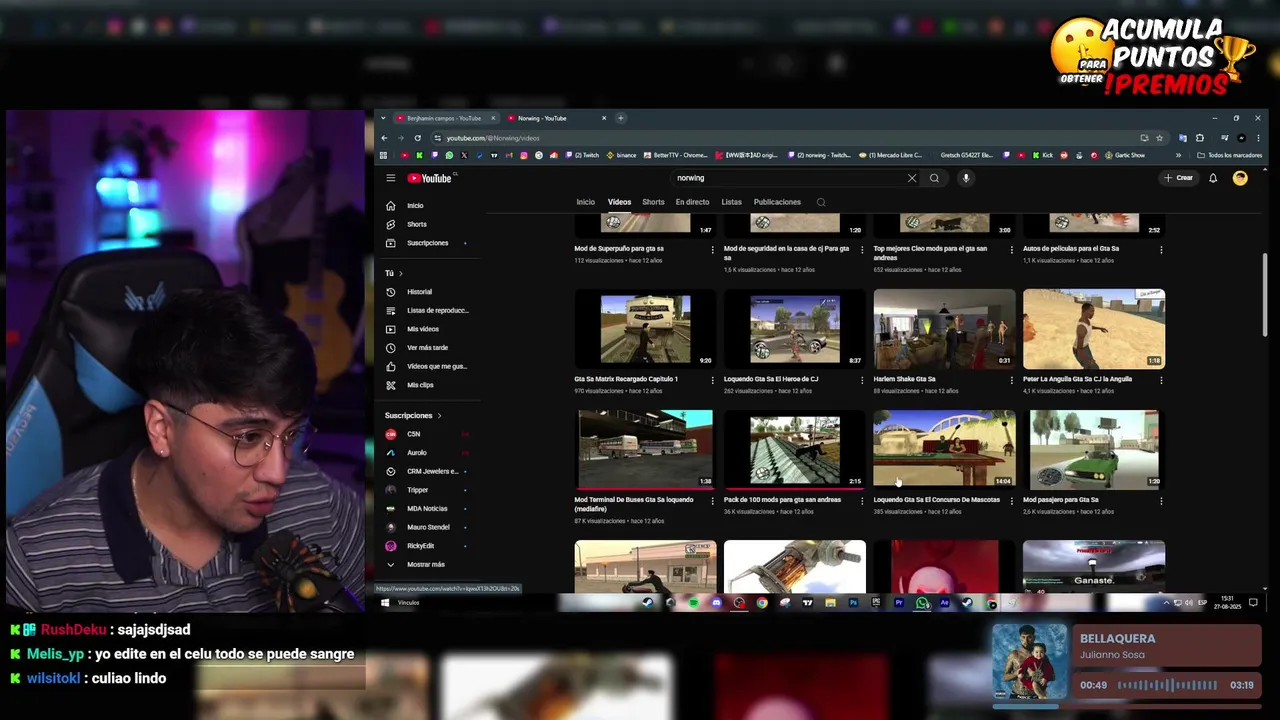This screenshot has height=720, width=1280.
Task: Play the Loquendo Concurso De Mascotas thumbnail
Action: coord(944,449)
